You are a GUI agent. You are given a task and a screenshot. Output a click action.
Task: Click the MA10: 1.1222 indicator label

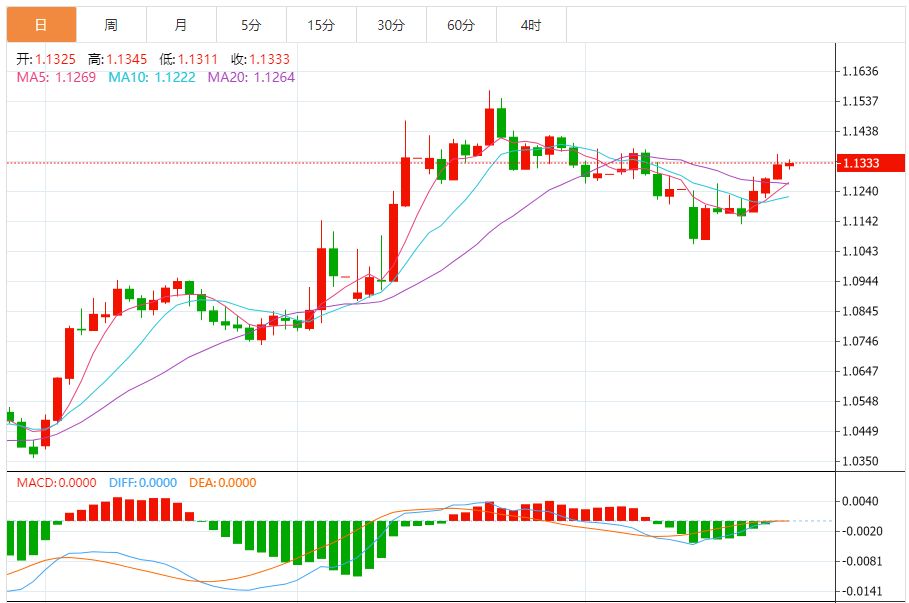[x=152, y=77]
